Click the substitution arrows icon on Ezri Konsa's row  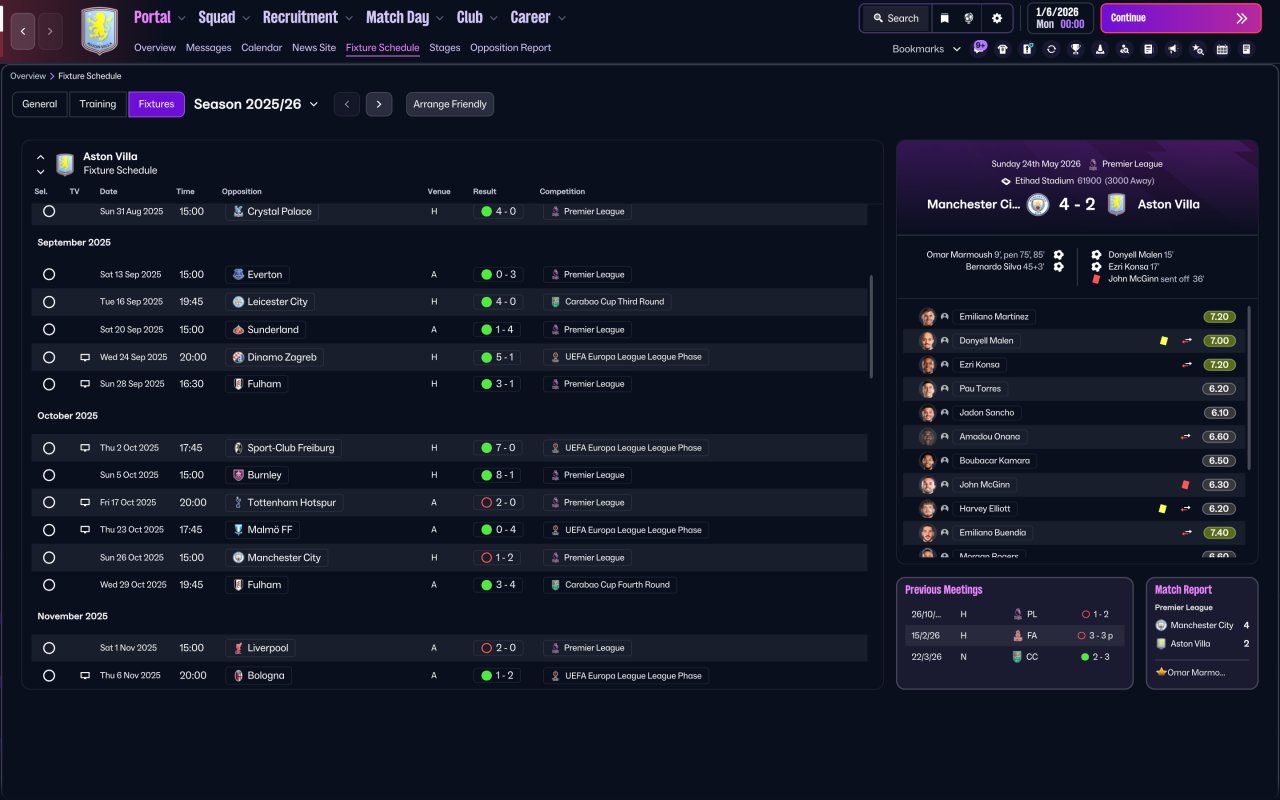point(1186,365)
